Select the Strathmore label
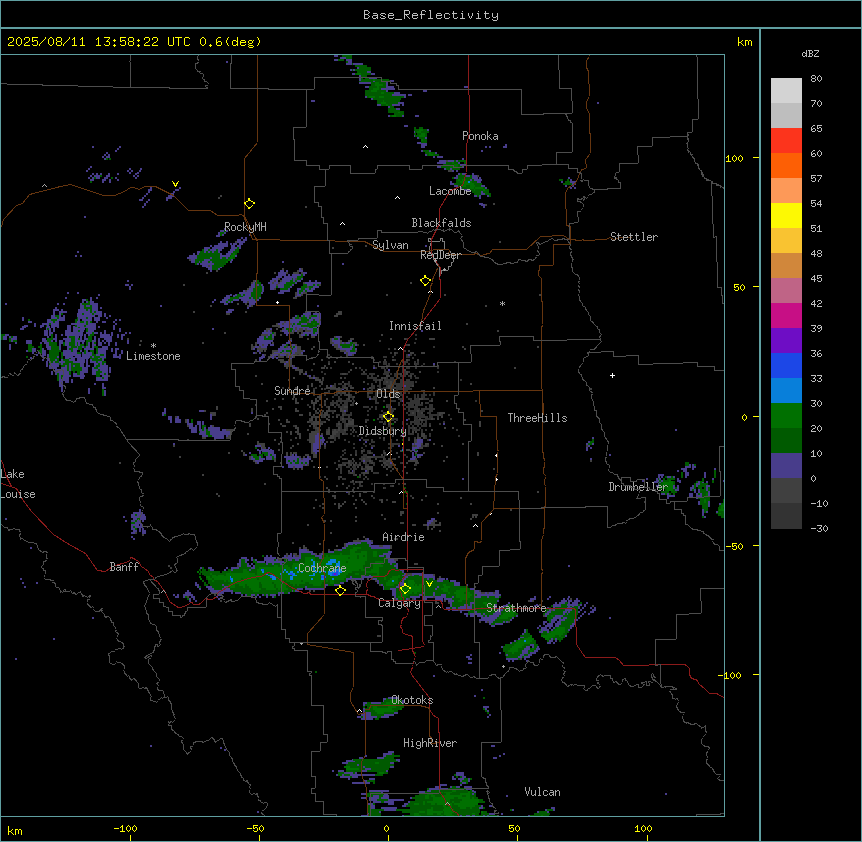Viewport: 862px width, 842px height. (x=516, y=608)
